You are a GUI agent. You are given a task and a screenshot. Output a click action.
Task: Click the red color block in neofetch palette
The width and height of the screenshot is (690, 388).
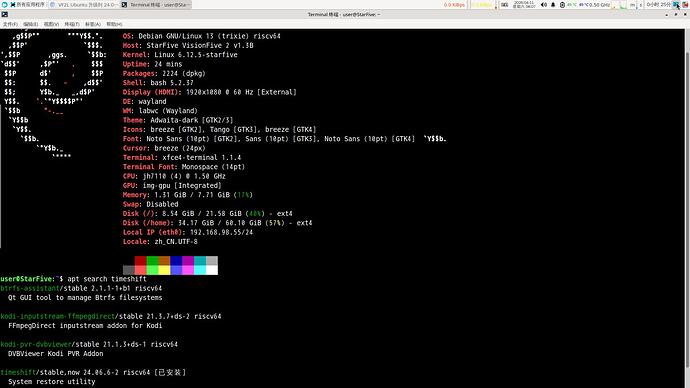coord(140,261)
